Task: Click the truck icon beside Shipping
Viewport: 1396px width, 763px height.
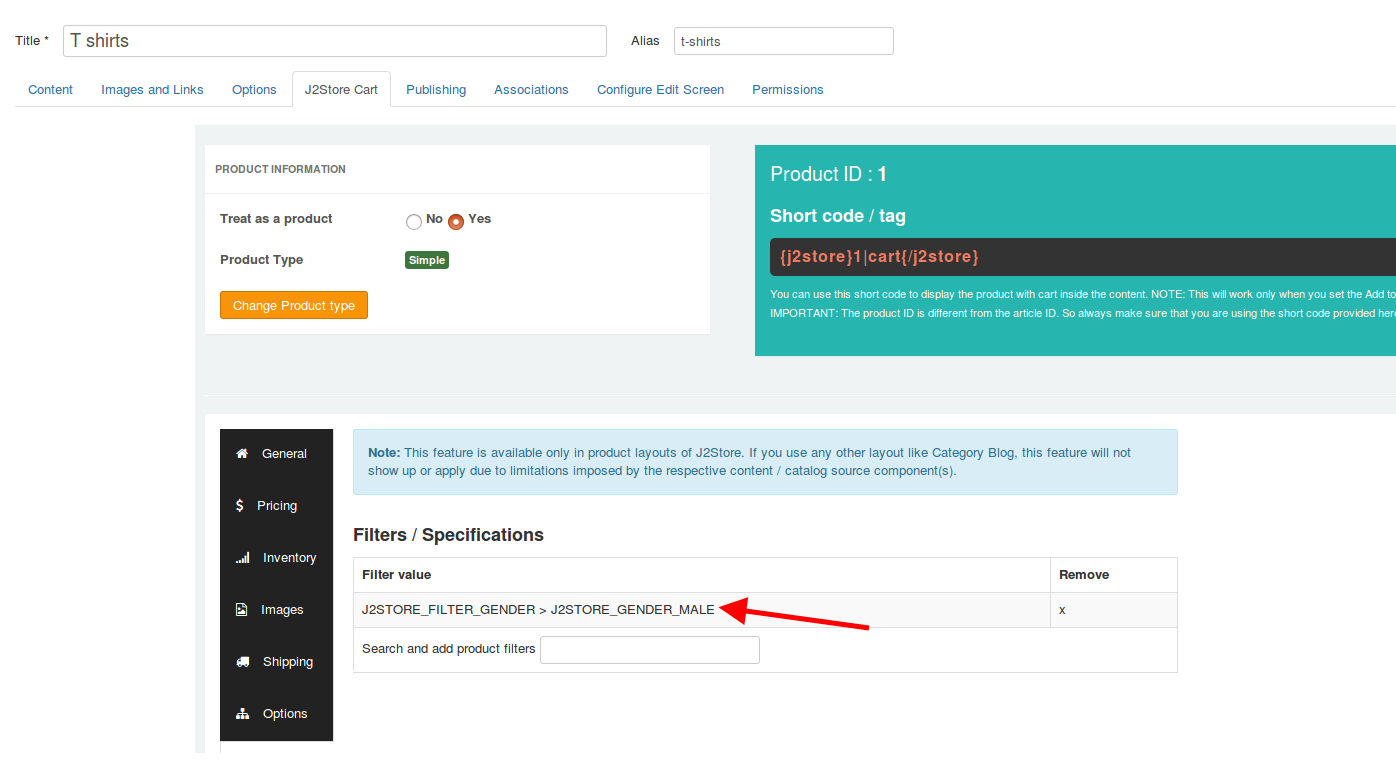Action: pyautogui.click(x=243, y=662)
